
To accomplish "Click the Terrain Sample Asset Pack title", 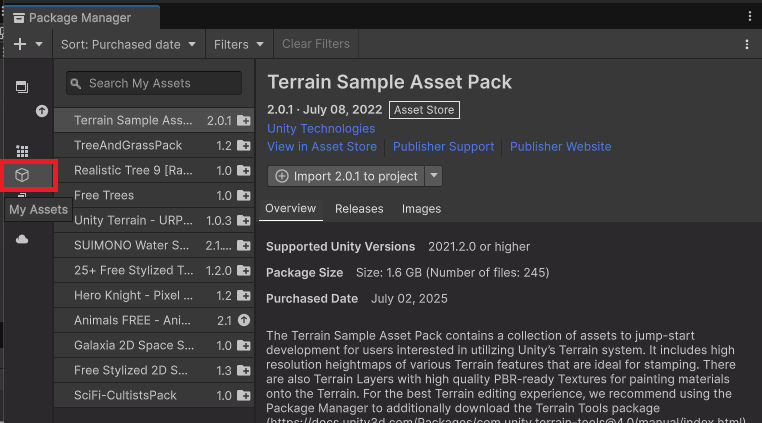I will pos(389,82).
